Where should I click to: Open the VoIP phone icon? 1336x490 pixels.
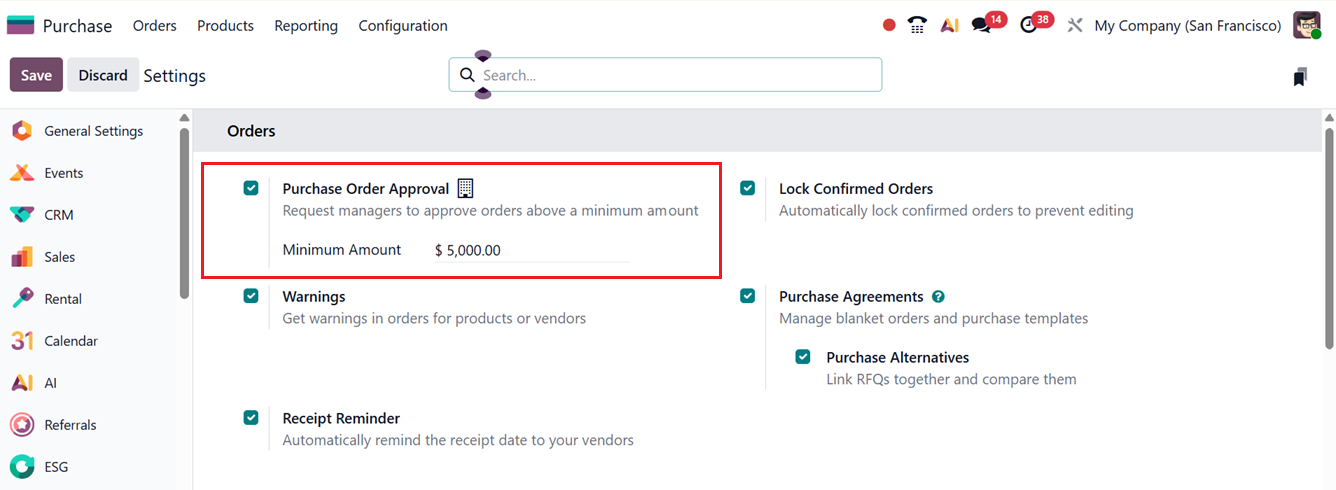coord(917,26)
